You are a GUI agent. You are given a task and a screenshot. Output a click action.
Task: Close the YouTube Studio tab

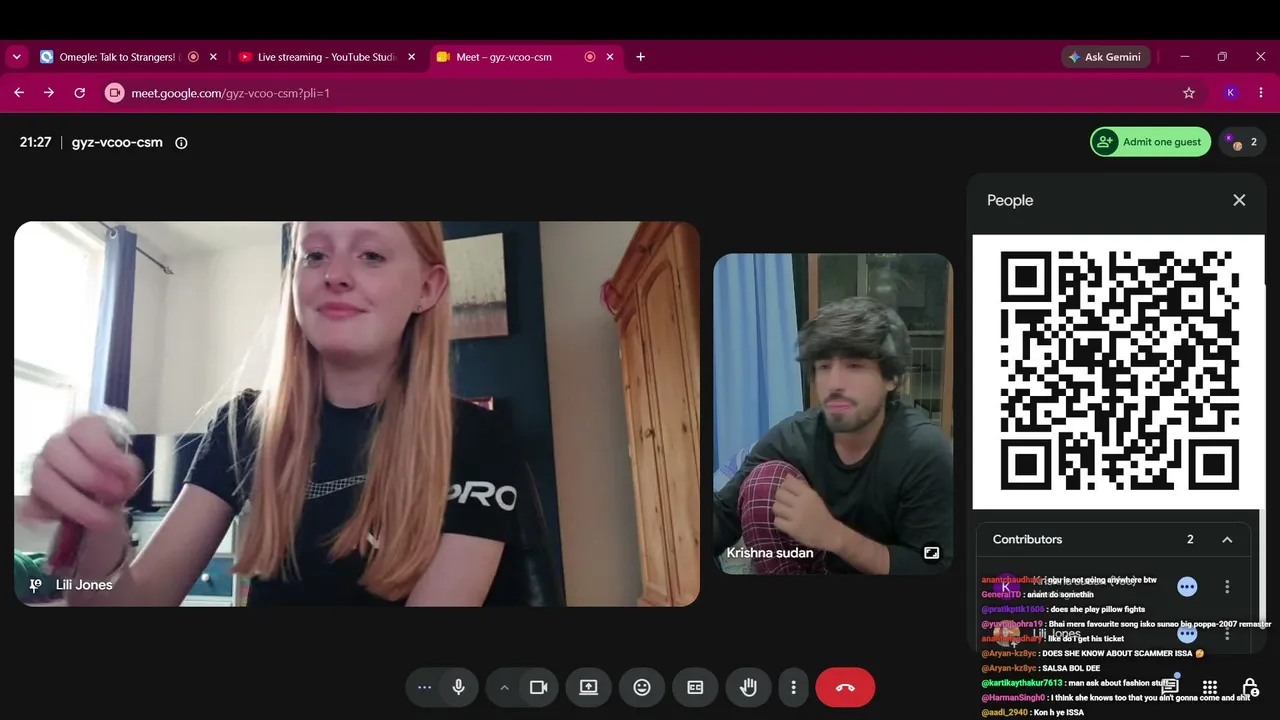(411, 57)
